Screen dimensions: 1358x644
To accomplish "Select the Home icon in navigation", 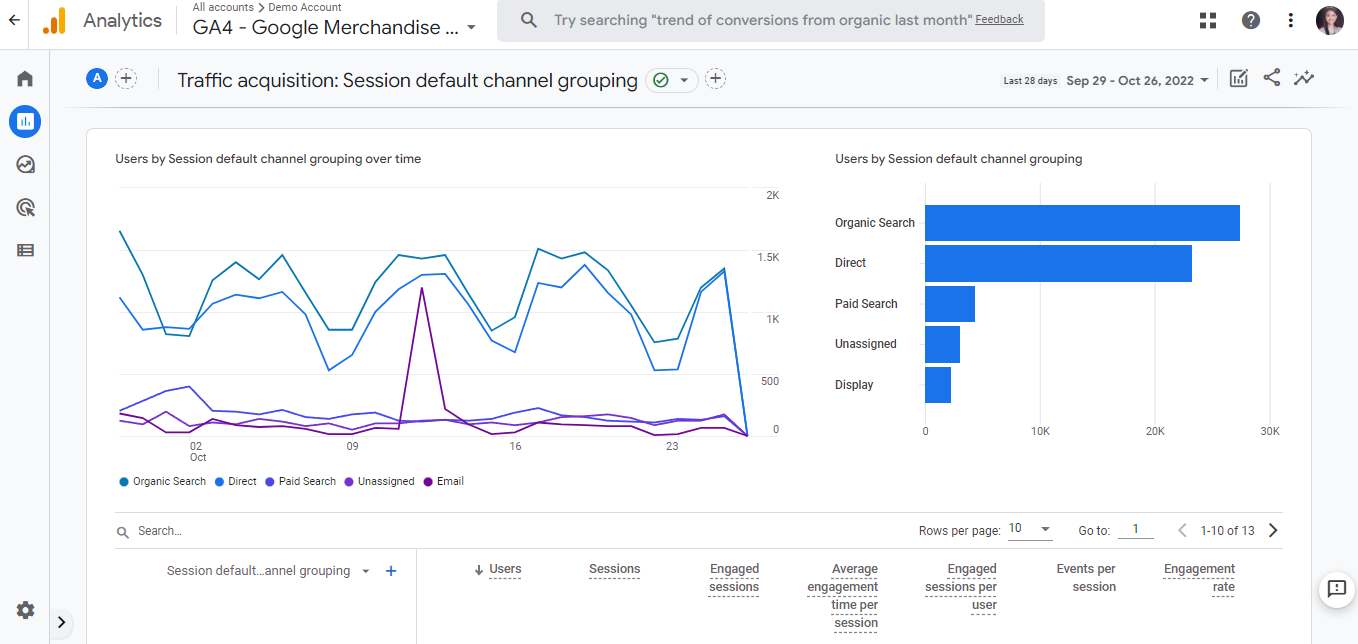I will (x=24, y=77).
